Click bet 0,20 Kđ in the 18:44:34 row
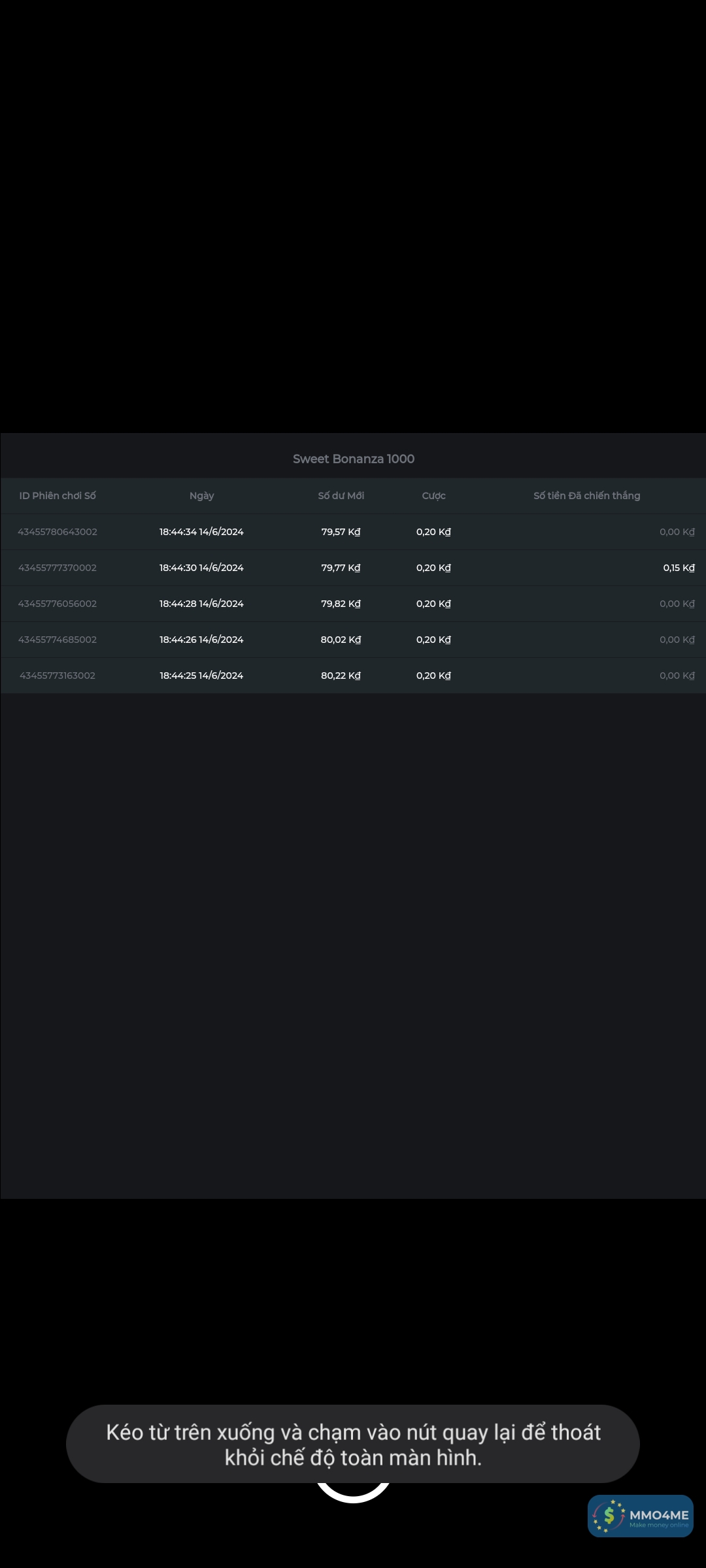This screenshot has width=706, height=1568. coord(433,532)
